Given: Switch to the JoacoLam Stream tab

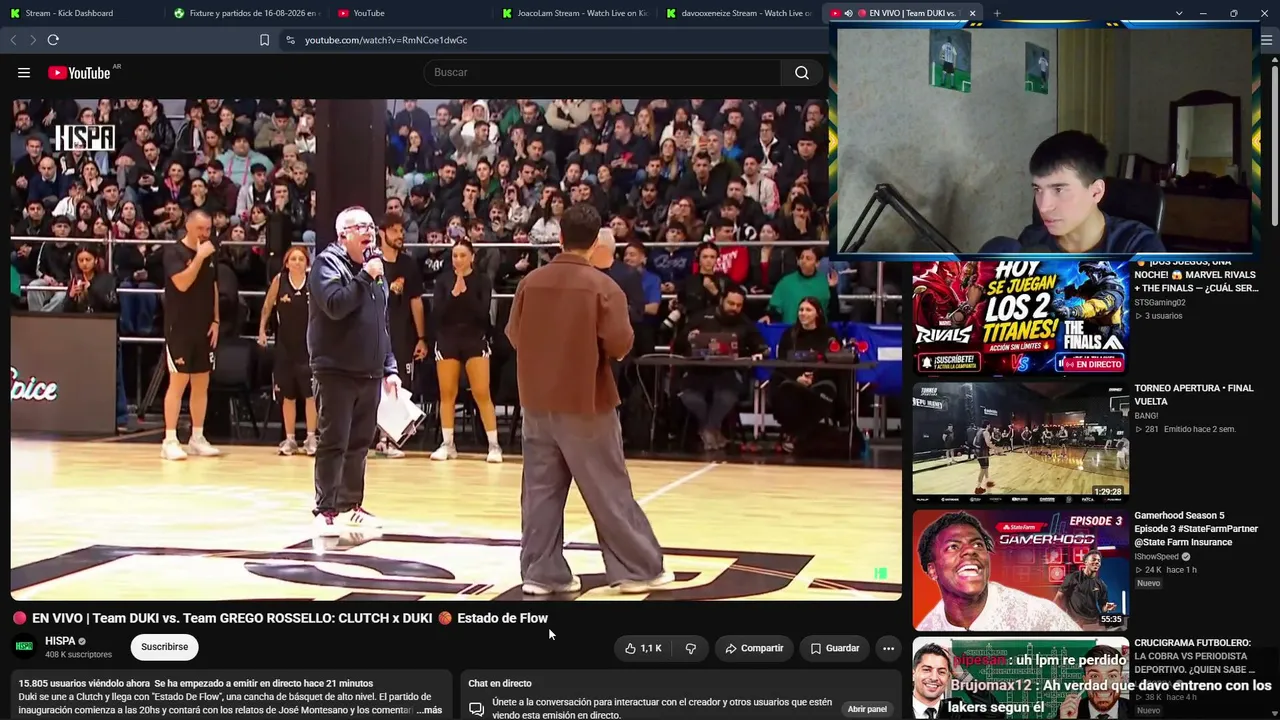Looking at the screenshot, I should tap(574, 13).
